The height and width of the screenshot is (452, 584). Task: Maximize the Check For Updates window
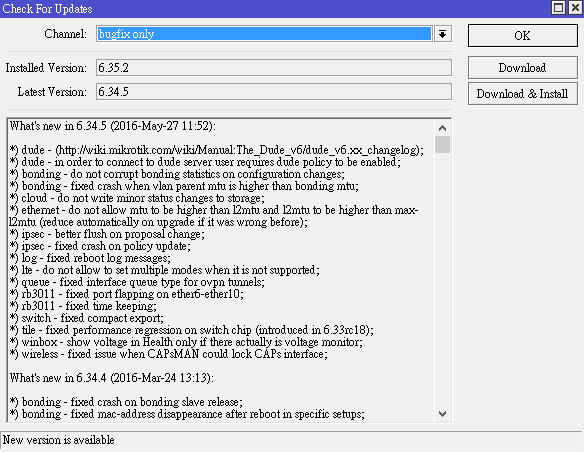(x=558, y=8)
